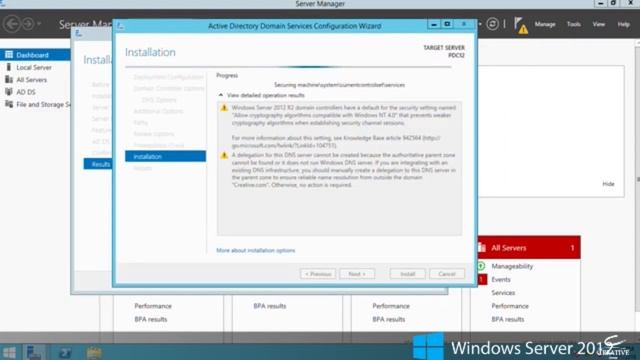This screenshot has width=640, height=360.
Task: Open the View menu
Action: pyautogui.click(x=599, y=24)
